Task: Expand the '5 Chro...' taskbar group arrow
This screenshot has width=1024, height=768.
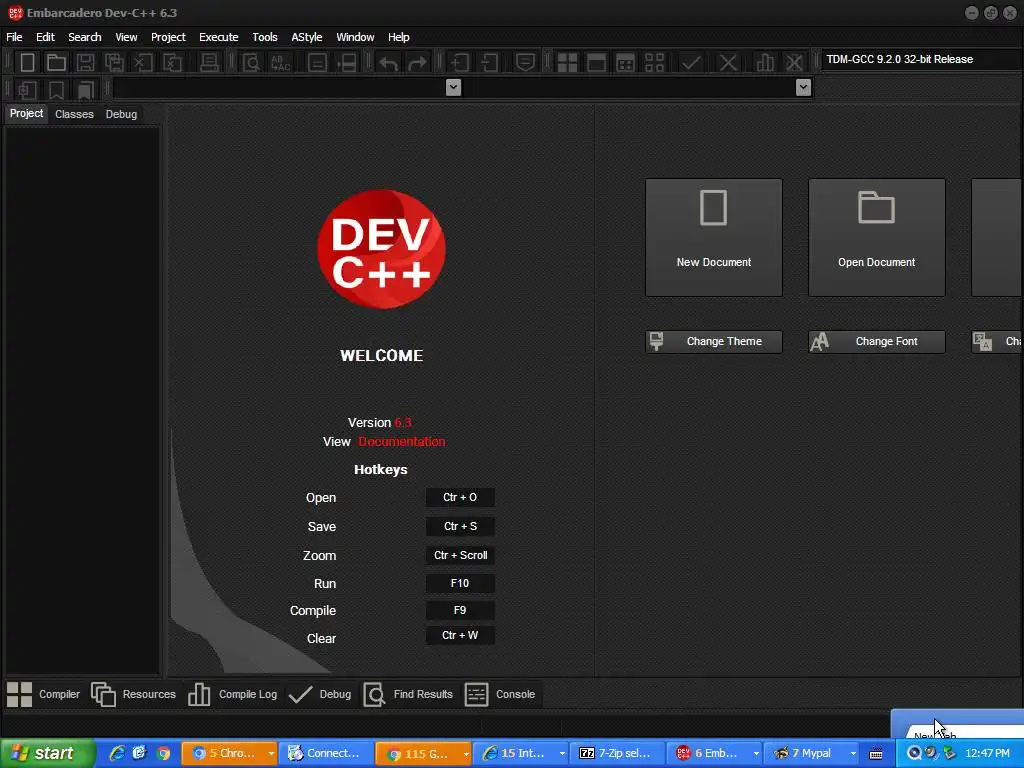Action: click(271, 754)
